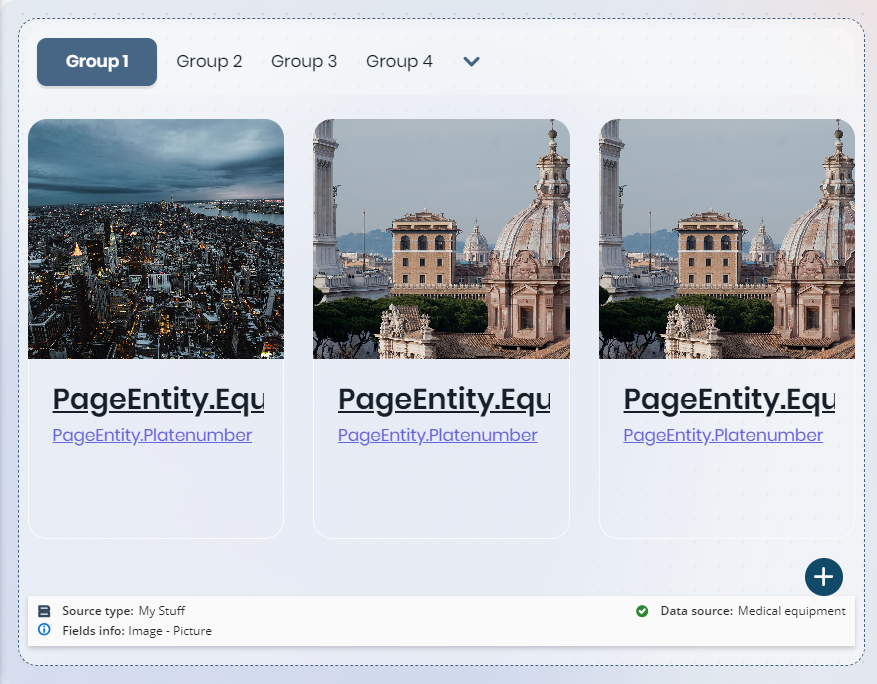Follow PageEntity.Platenumber link on last card
Screen dimensions: 877x684
tap(723, 435)
